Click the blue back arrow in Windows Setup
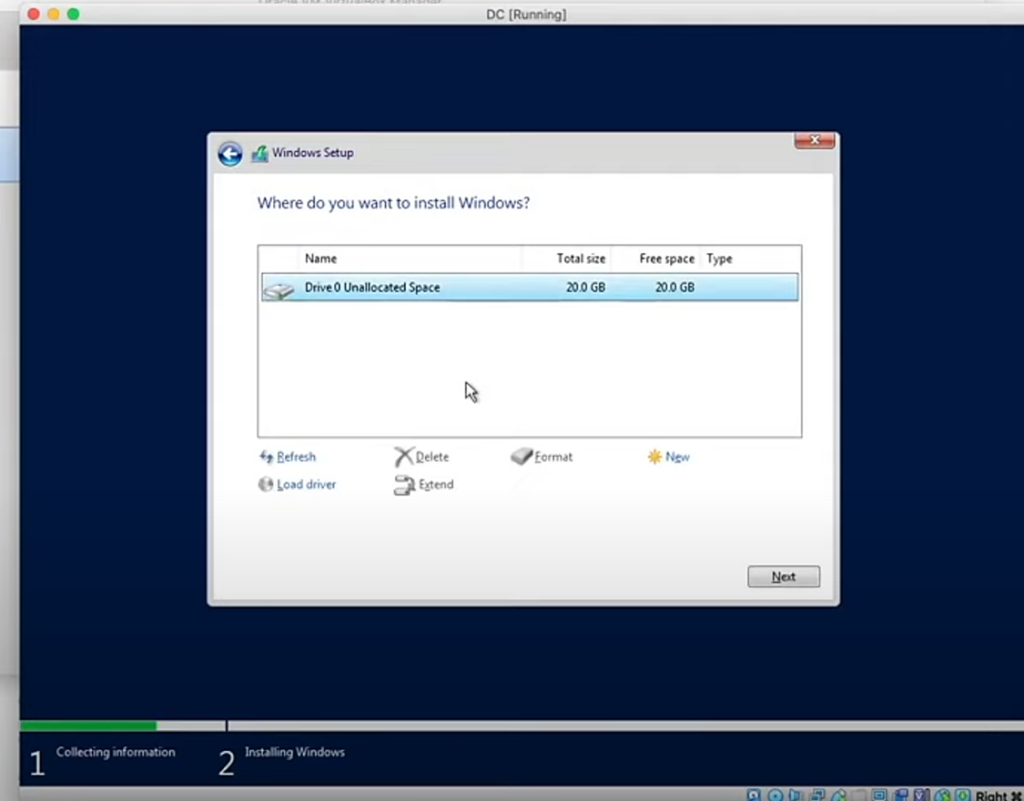Screen dimensions: 1024x801 click(x=230, y=153)
